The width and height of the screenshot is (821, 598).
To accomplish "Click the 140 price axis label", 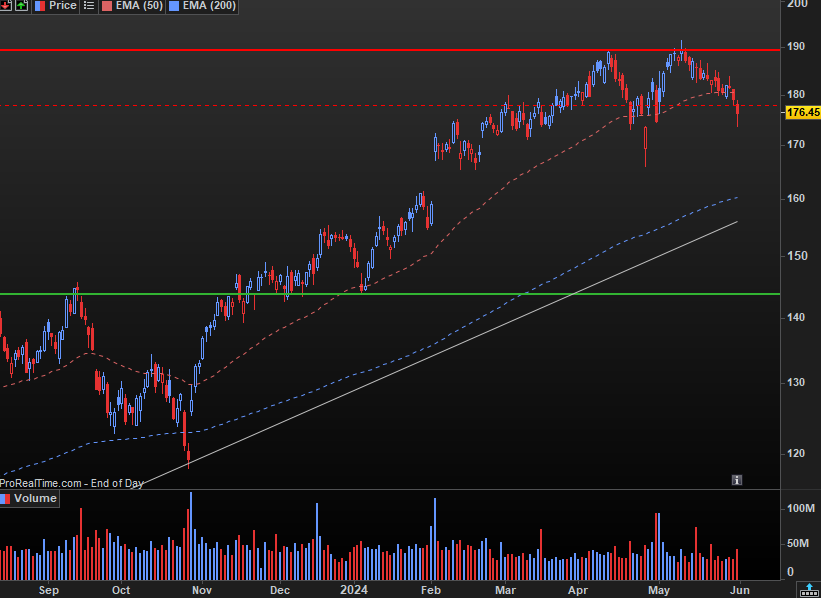I will 796,317.
